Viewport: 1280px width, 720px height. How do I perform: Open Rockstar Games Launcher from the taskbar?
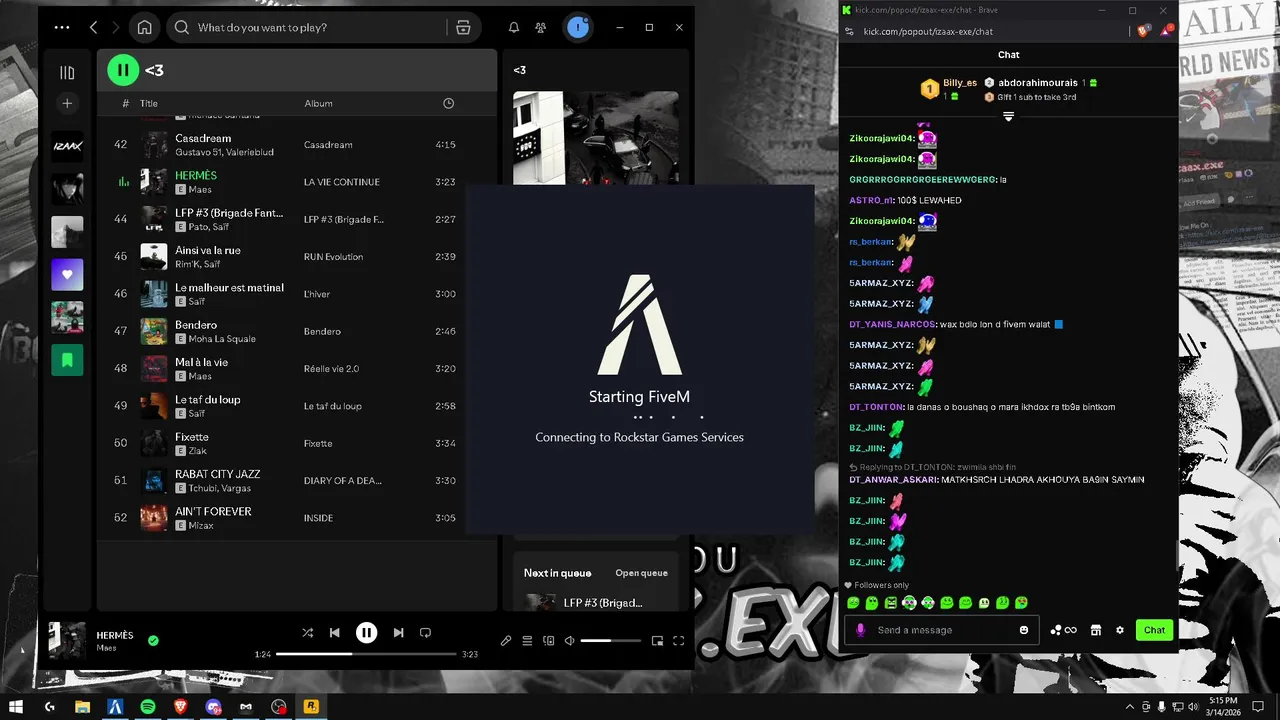coord(311,706)
